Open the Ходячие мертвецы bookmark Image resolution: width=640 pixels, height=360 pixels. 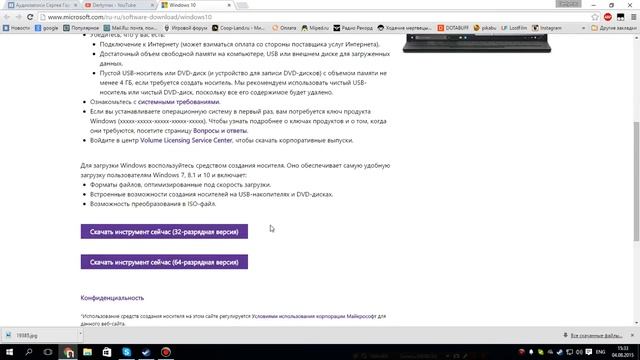404,28
